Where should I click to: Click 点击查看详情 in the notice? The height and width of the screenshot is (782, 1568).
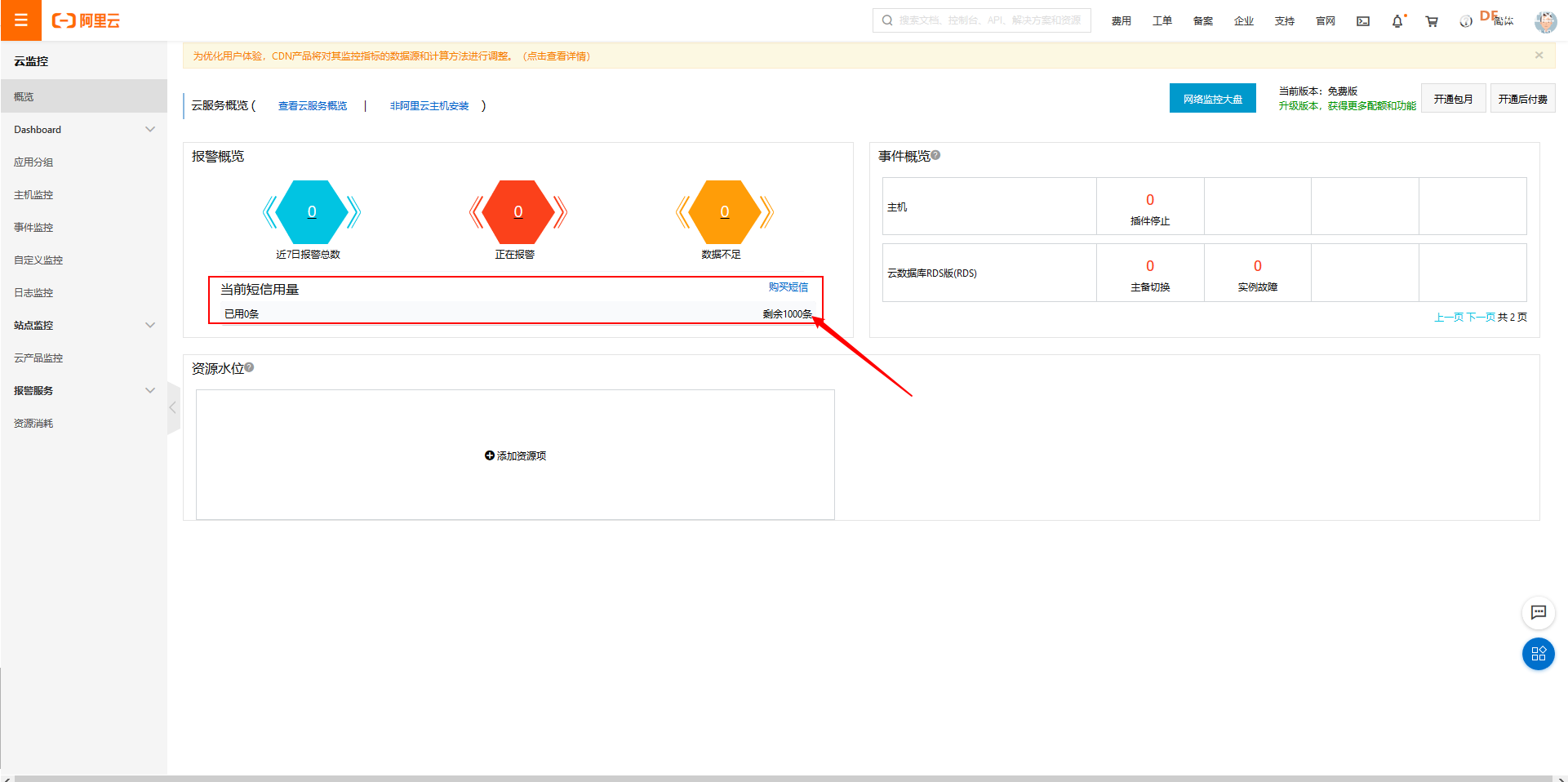pyautogui.click(x=557, y=56)
